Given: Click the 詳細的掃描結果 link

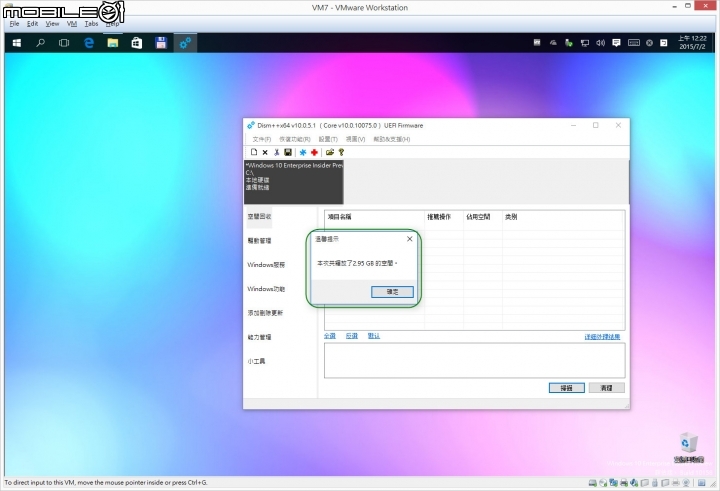Looking at the screenshot, I should click(602, 337).
